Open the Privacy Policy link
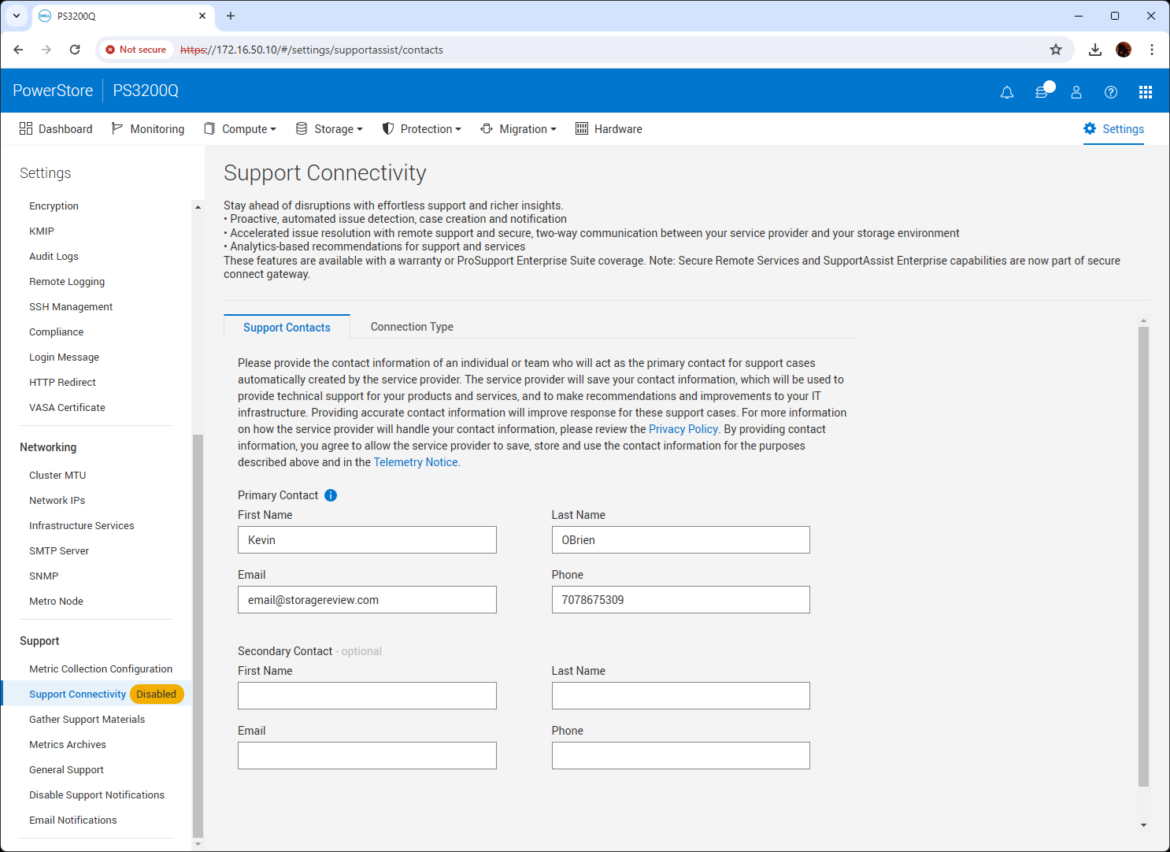The width and height of the screenshot is (1170, 852). tap(683, 429)
